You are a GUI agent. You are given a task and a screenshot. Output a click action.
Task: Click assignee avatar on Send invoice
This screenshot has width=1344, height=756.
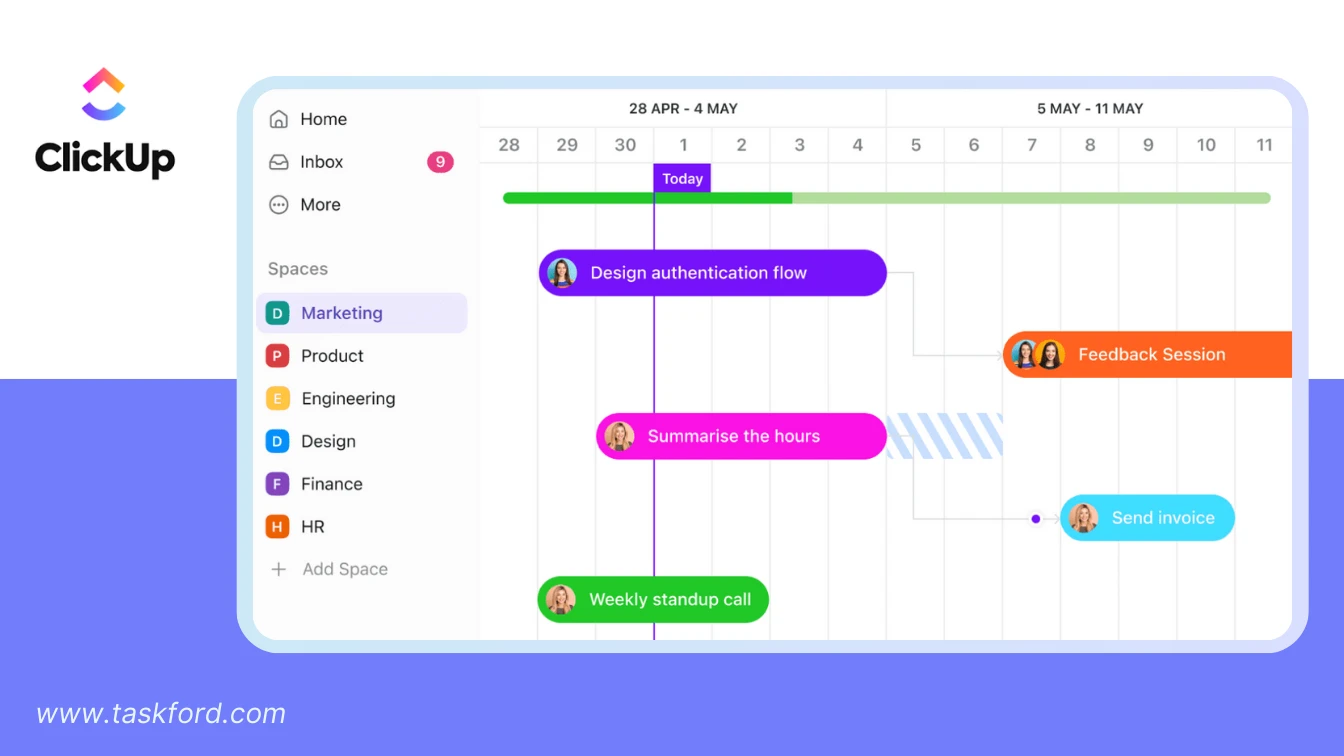coord(1083,518)
